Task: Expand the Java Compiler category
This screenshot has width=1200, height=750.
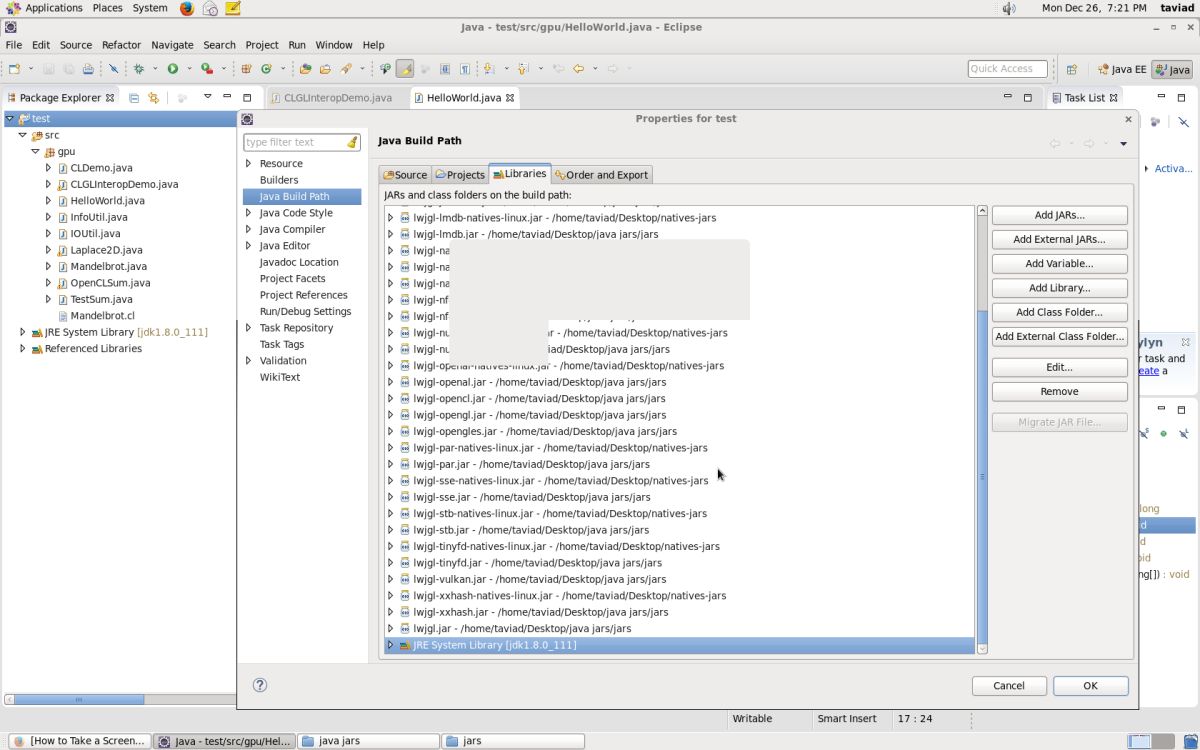Action: pyautogui.click(x=249, y=229)
